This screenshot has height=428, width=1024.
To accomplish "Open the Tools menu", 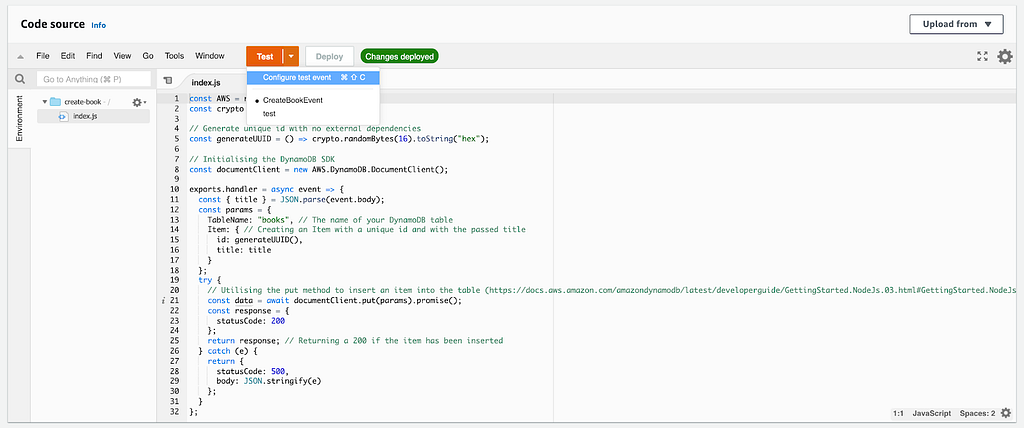I will tap(174, 56).
